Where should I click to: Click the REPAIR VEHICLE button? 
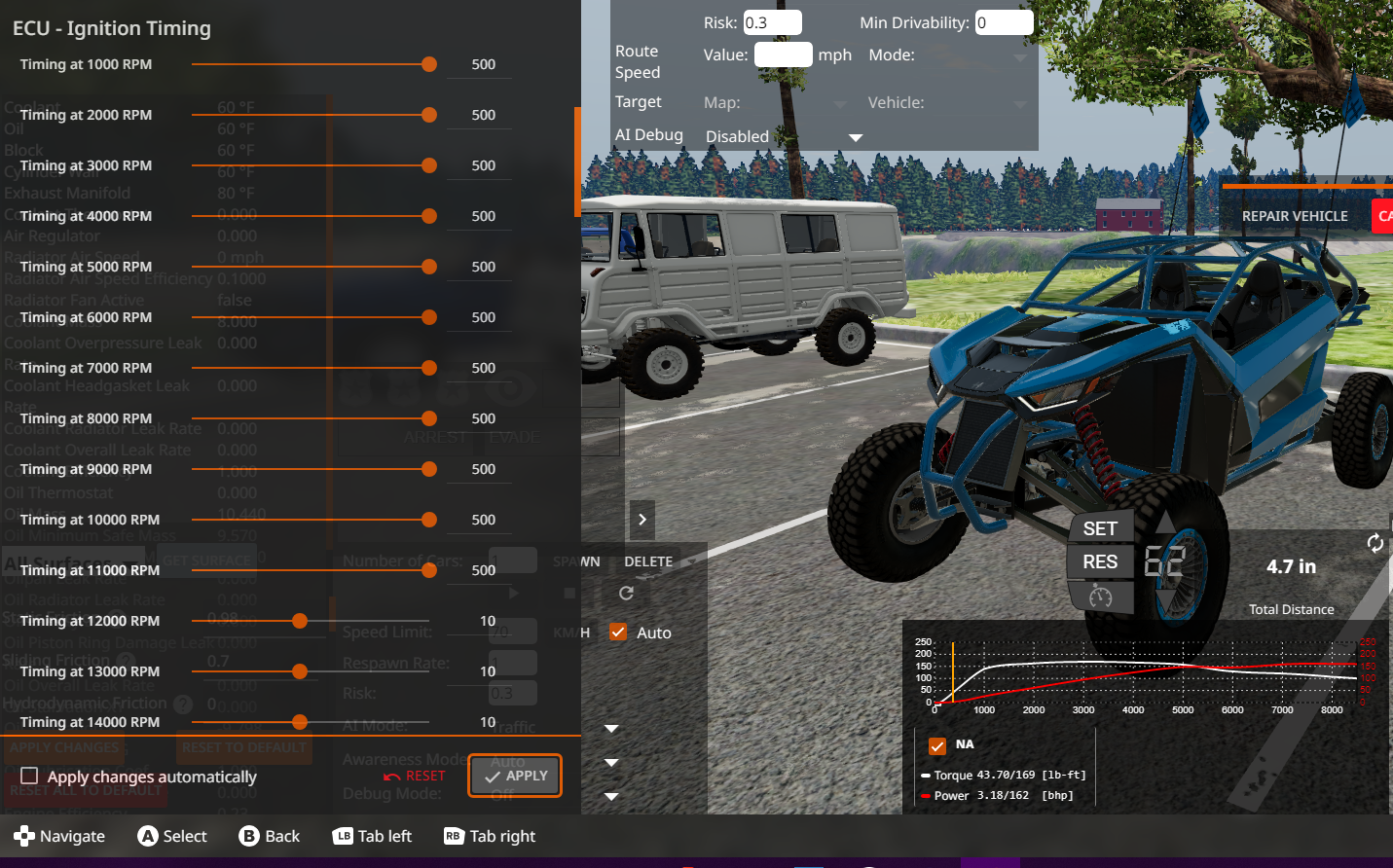click(1295, 216)
